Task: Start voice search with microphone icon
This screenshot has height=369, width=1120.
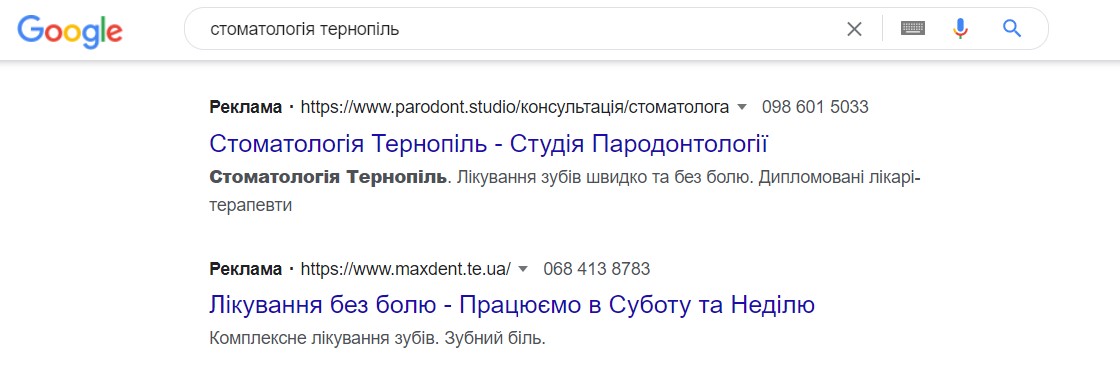Action: (961, 29)
